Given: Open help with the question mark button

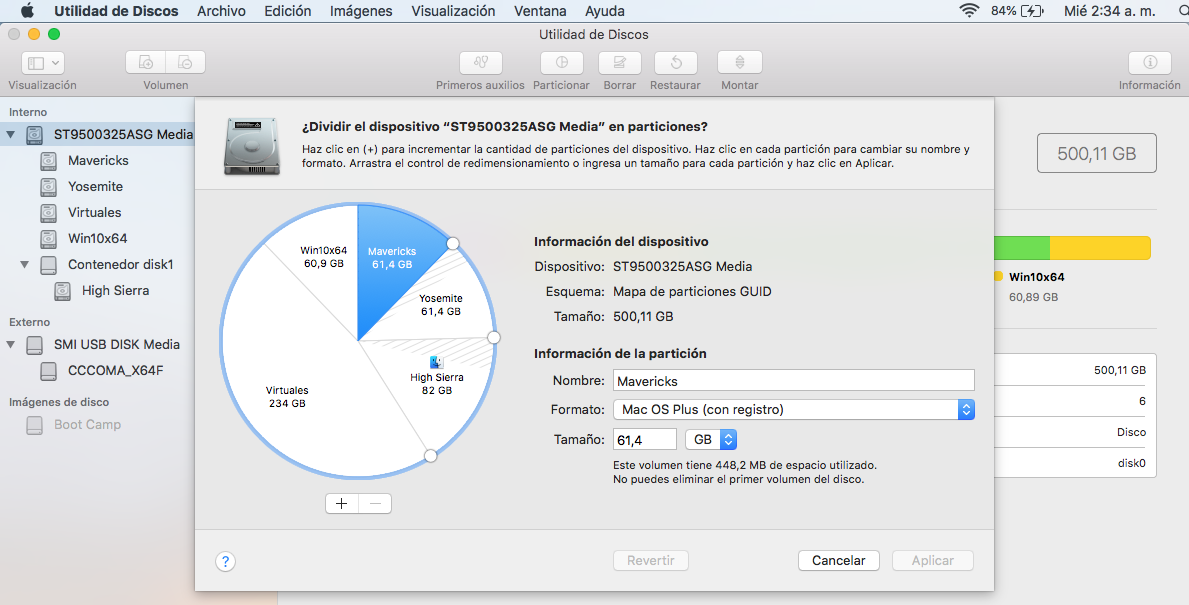Looking at the screenshot, I should [x=225, y=561].
